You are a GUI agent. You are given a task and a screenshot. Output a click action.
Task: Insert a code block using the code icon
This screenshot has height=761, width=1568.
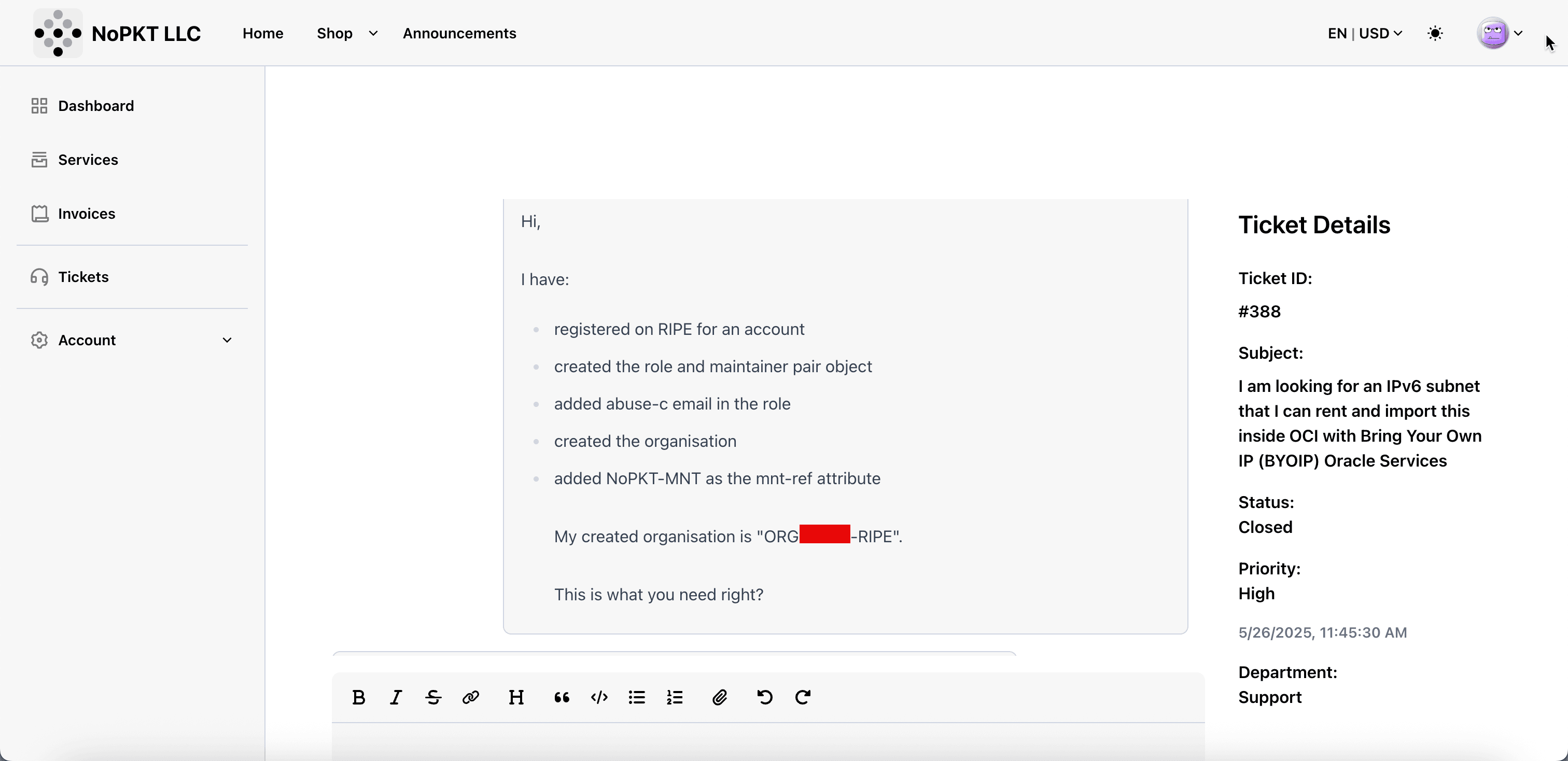[599, 697]
